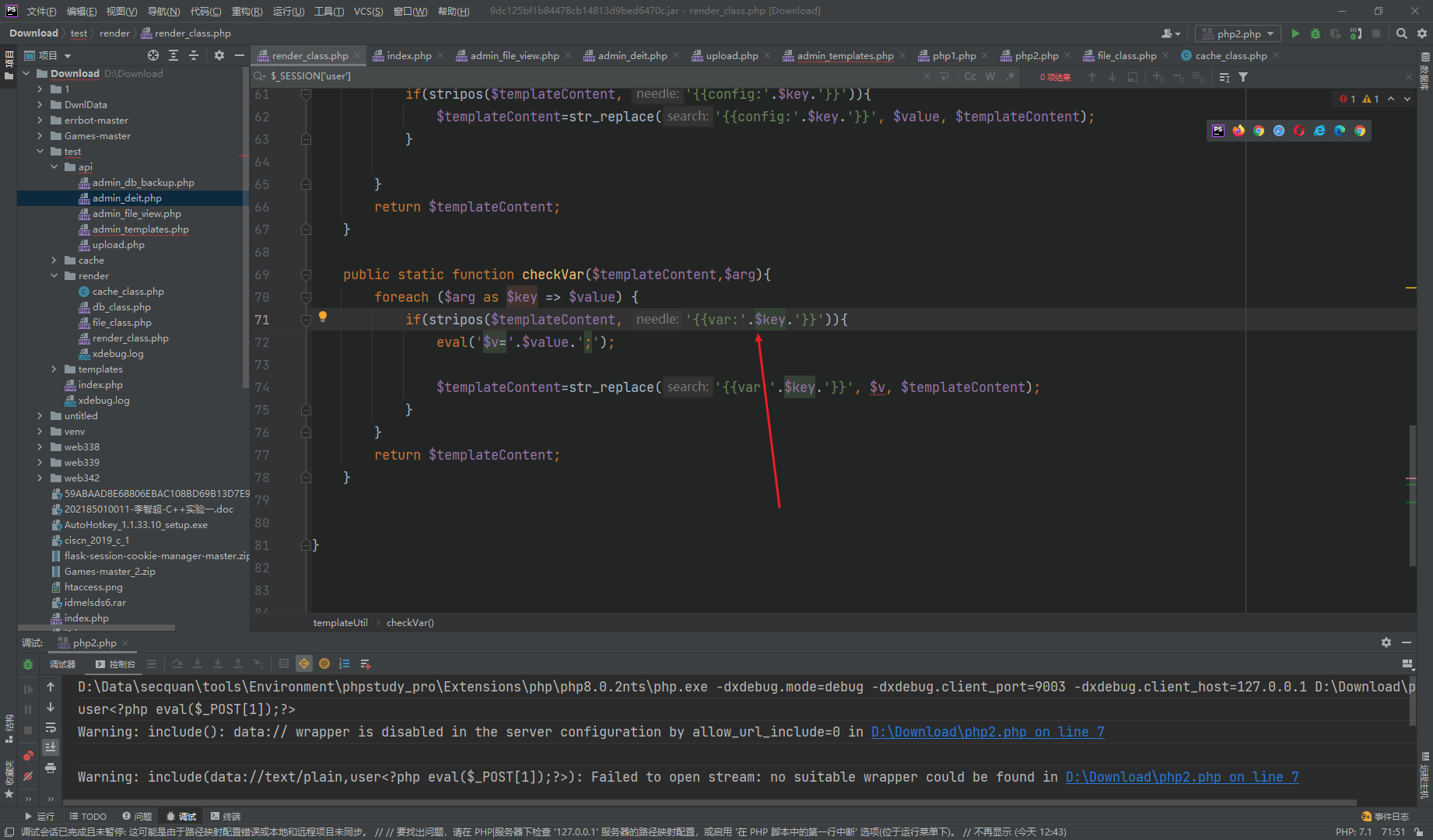Image resolution: width=1433 pixels, height=840 pixels.
Task: Start listening for PHP debug connections icon
Action: tap(1356, 33)
